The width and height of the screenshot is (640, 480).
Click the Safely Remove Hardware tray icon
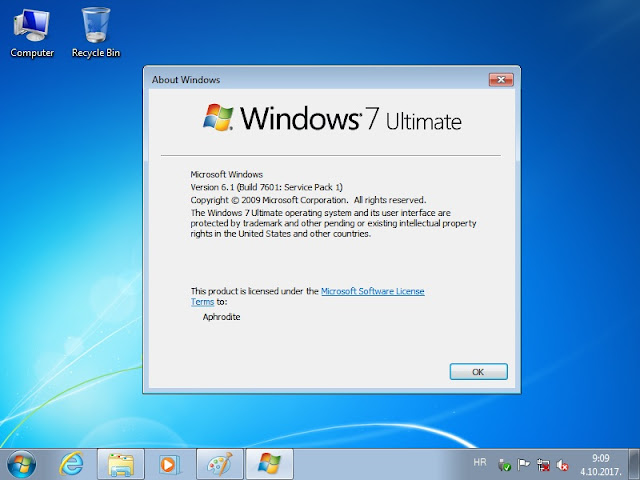[x=504, y=465]
